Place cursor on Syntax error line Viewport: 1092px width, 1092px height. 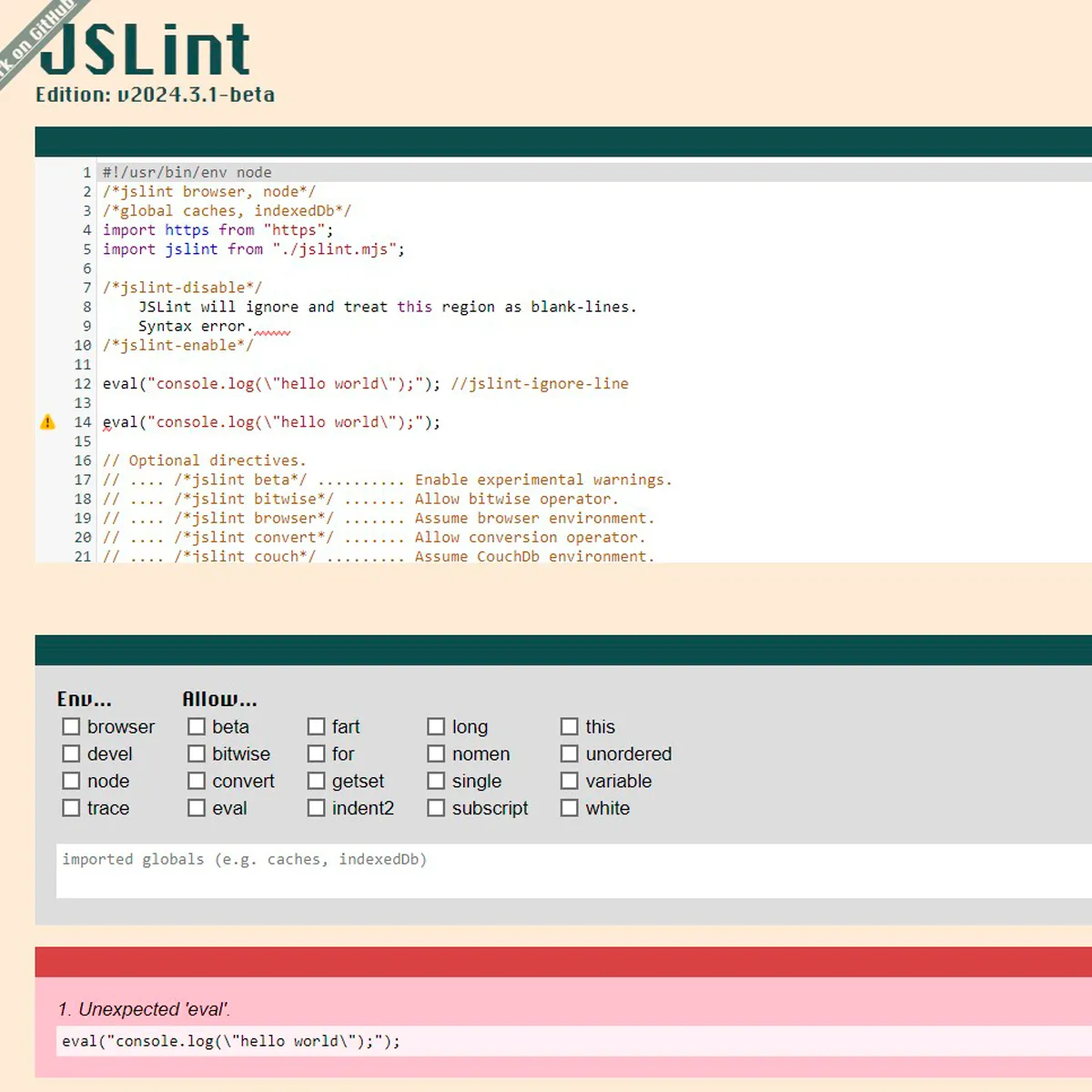click(x=196, y=326)
